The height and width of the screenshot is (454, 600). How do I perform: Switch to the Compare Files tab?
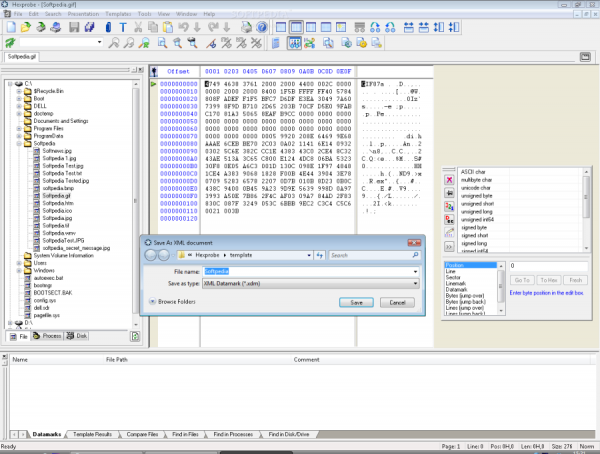coord(140,435)
